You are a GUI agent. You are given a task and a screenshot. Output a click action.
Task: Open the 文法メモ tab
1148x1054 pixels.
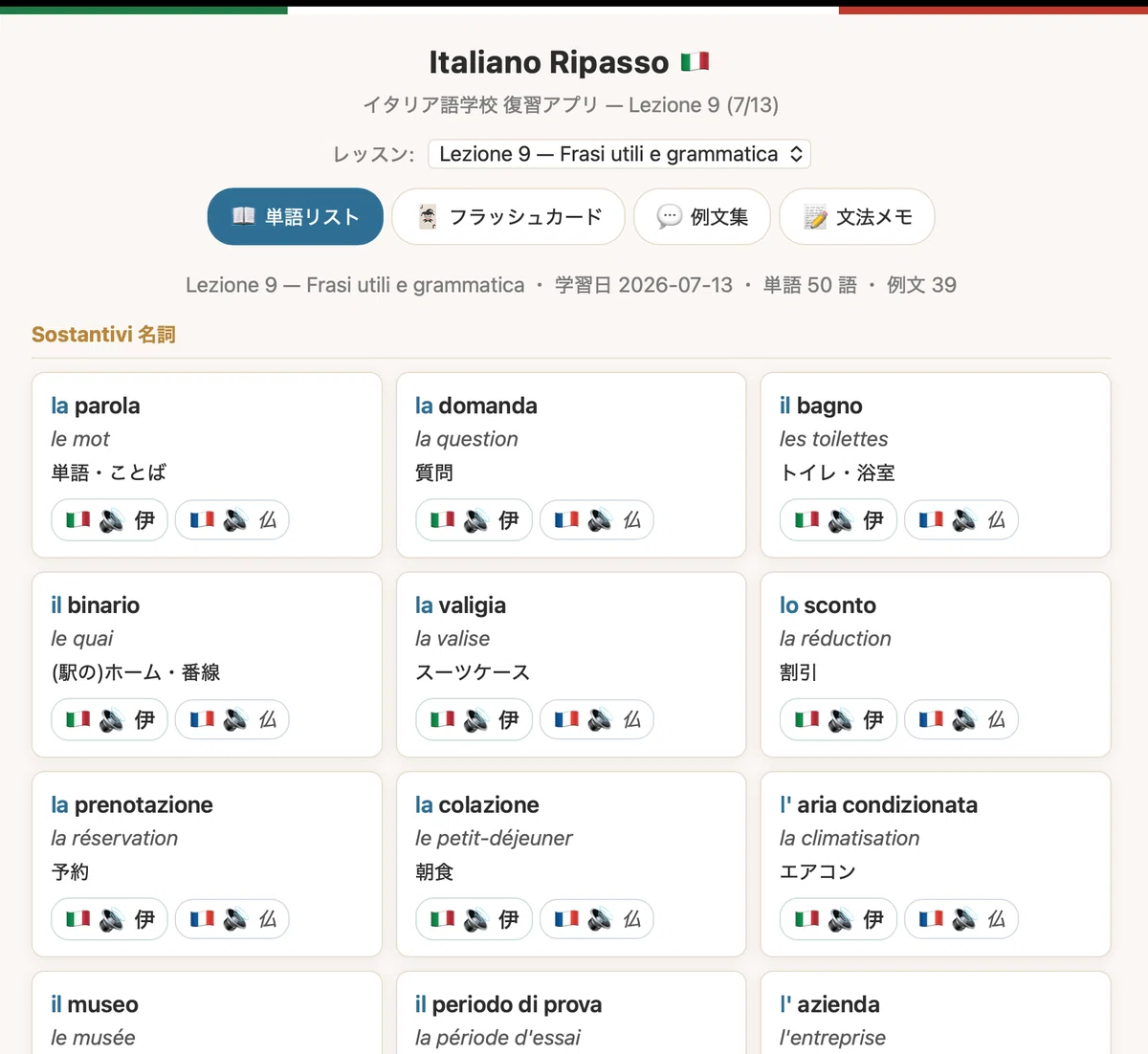pyautogui.click(x=856, y=217)
